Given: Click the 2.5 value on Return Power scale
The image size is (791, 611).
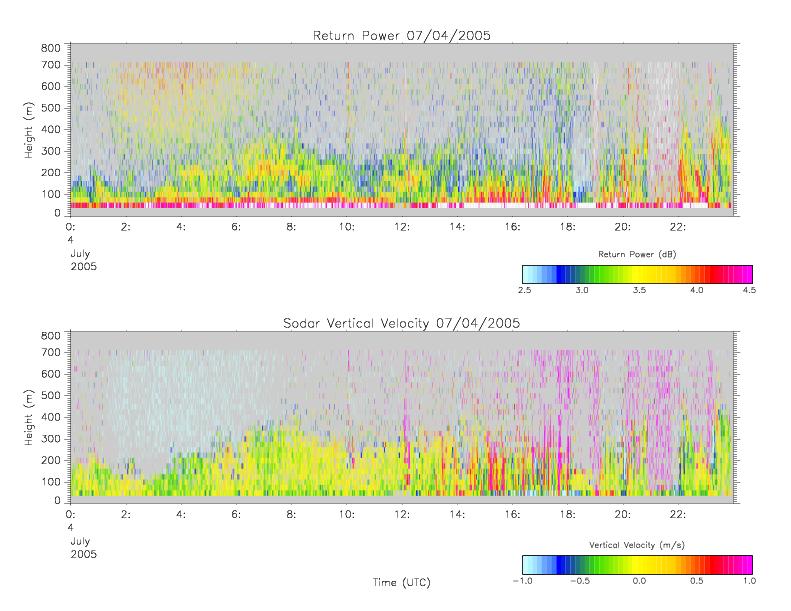Looking at the screenshot, I should tap(524, 290).
